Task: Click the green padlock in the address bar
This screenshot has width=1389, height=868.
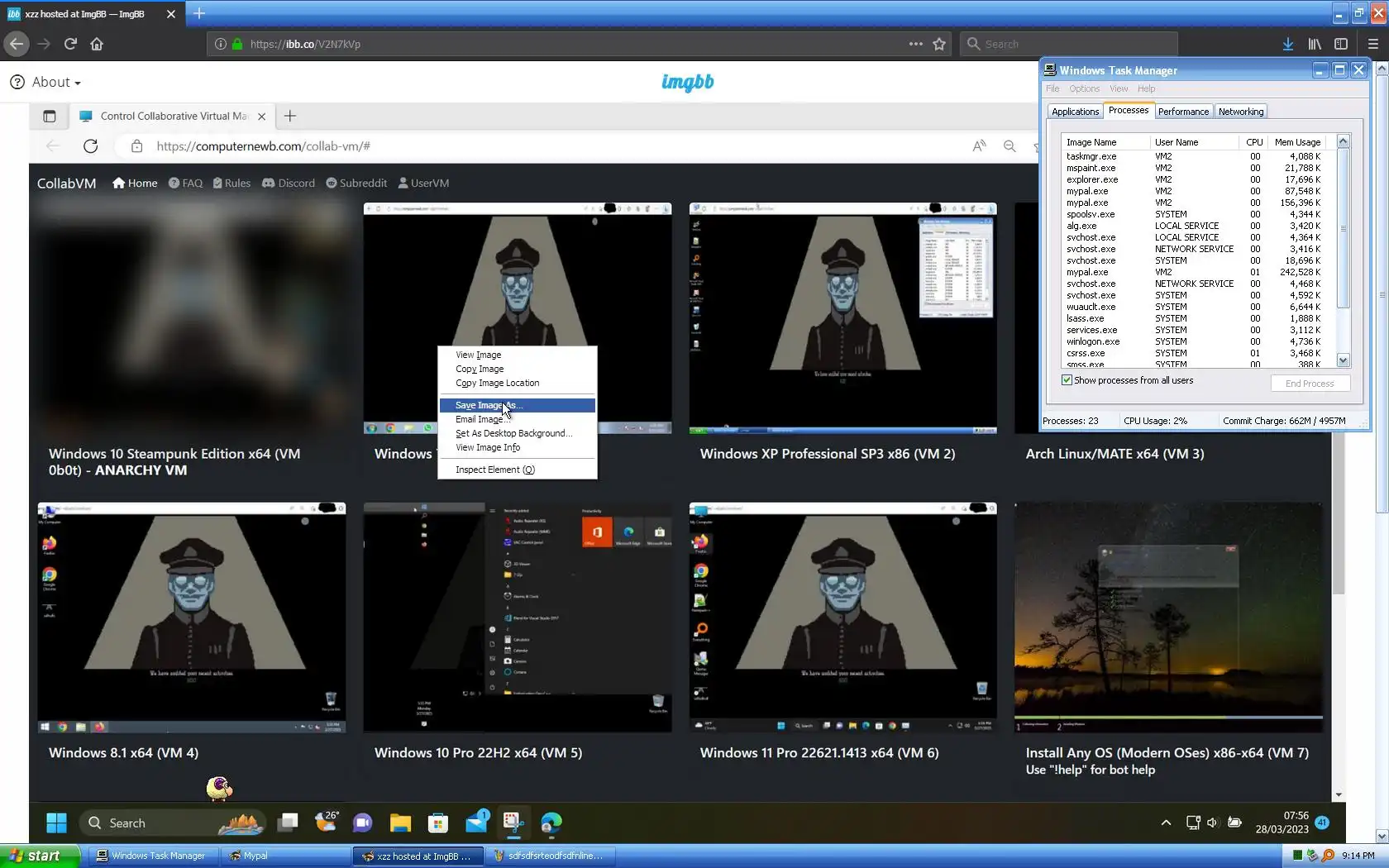Action: (x=237, y=44)
